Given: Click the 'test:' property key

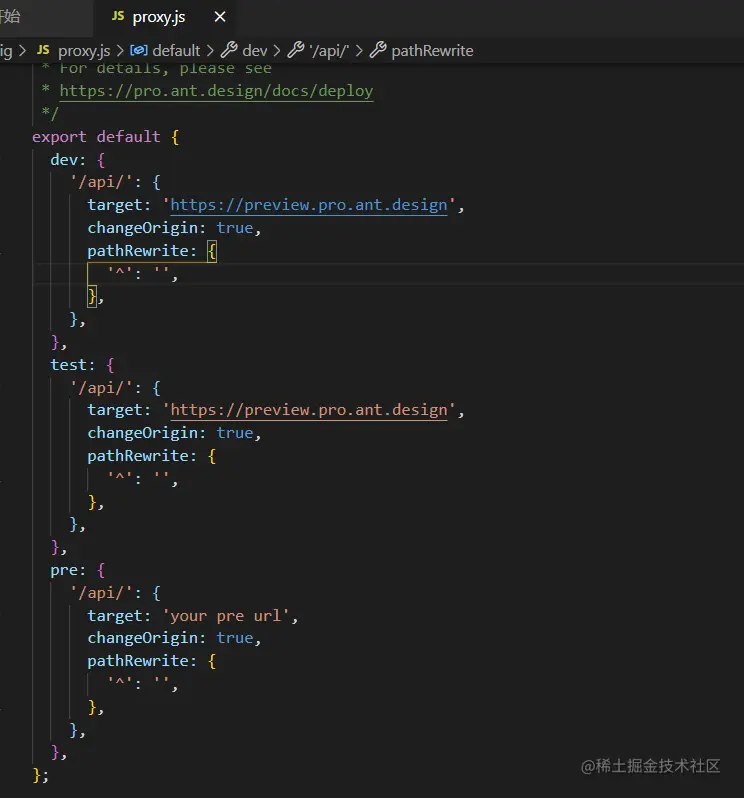Looking at the screenshot, I should tap(72, 365).
